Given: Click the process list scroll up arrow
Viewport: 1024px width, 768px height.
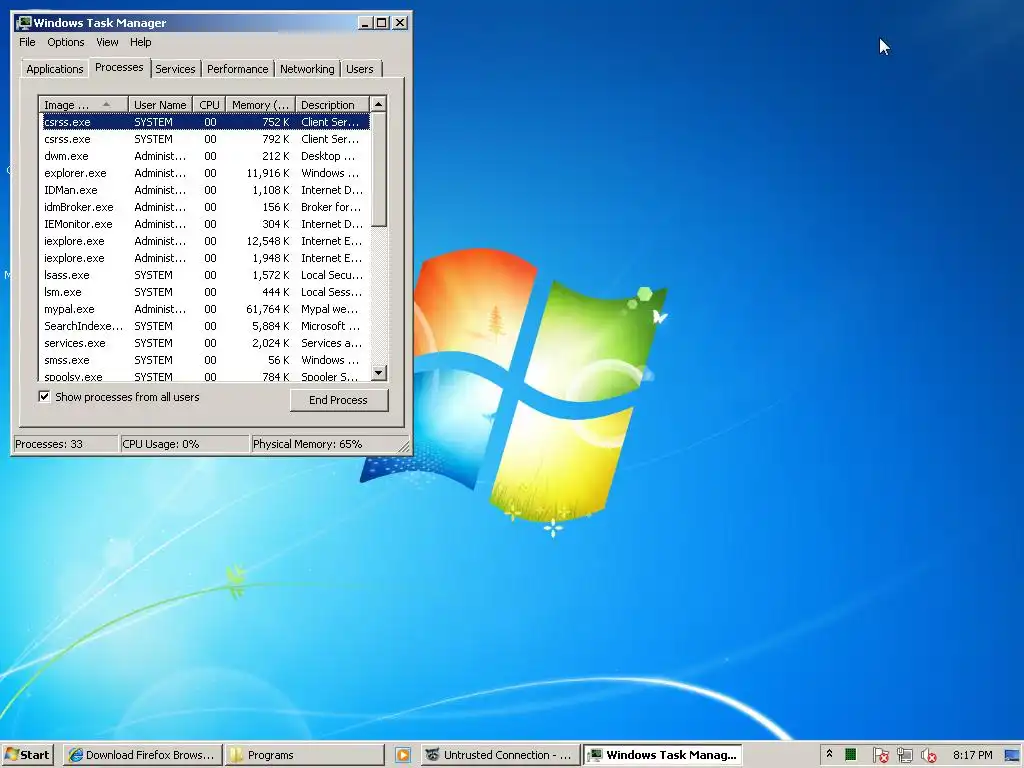Looking at the screenshot, I should pos(379,104).
